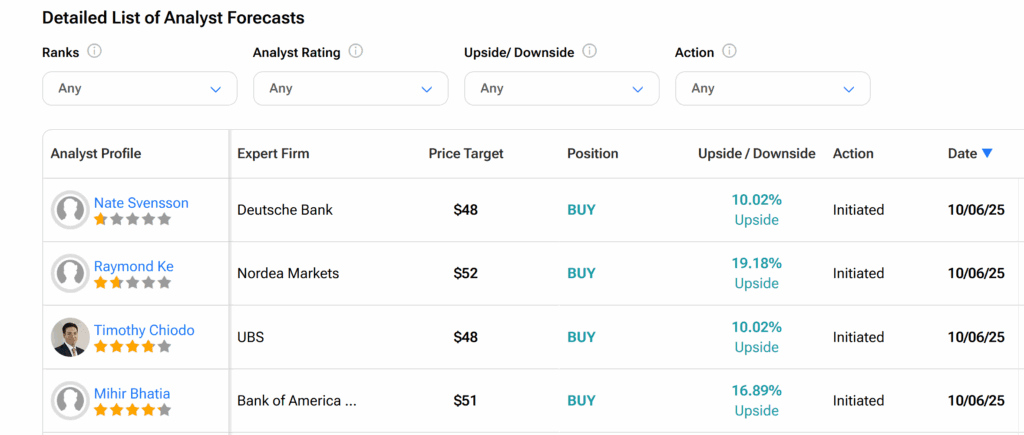Click the BUY position for Nordea Markets
Screen dimensions: 1024x435
point(581,273)
